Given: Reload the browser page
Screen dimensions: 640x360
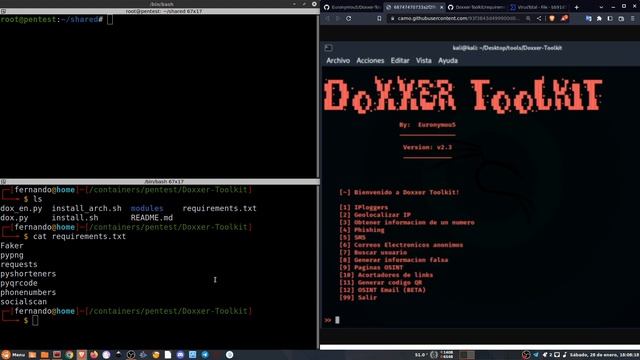Looking at the screenshot, I should [349, 18].
